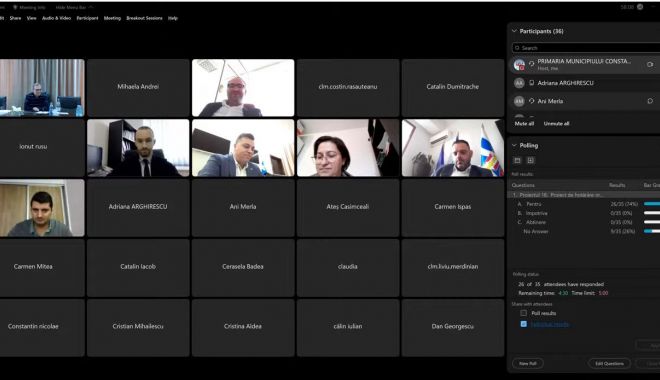The width and height of the screenshot is (660, 380).
Task: Select the Cristina Aldea tile
Action: coord(243,327)
